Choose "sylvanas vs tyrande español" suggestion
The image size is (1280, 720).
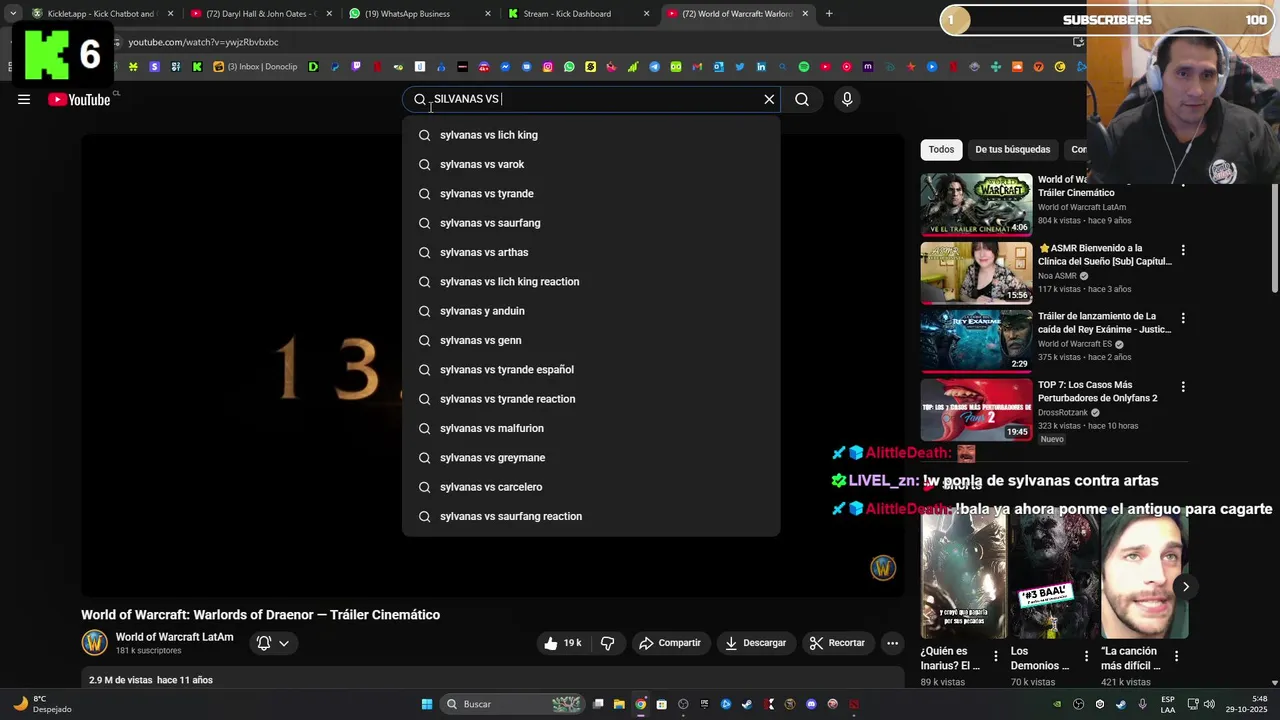[x=591, y=370]
